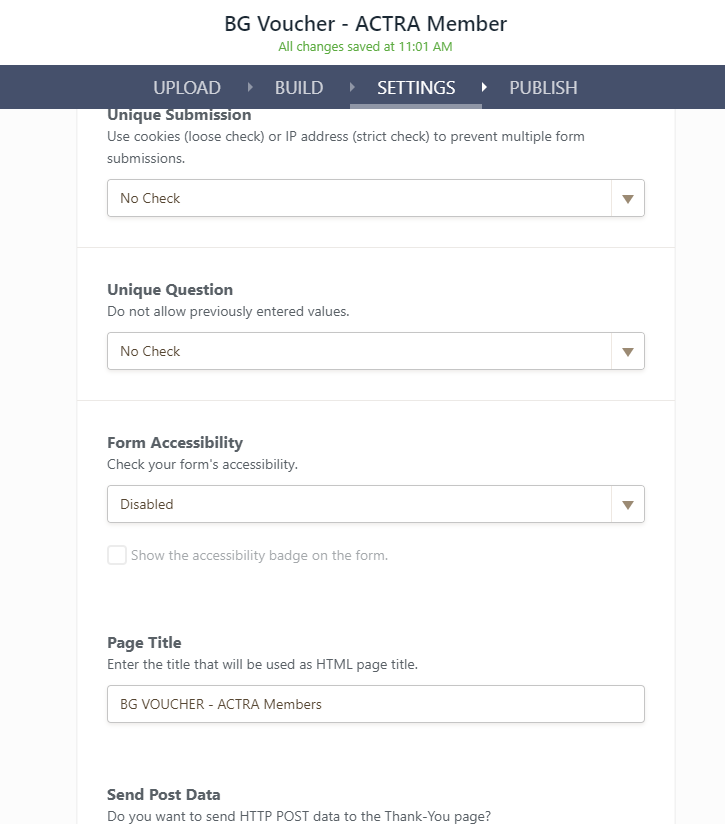Click the Page Title input field

coord(375,704)
